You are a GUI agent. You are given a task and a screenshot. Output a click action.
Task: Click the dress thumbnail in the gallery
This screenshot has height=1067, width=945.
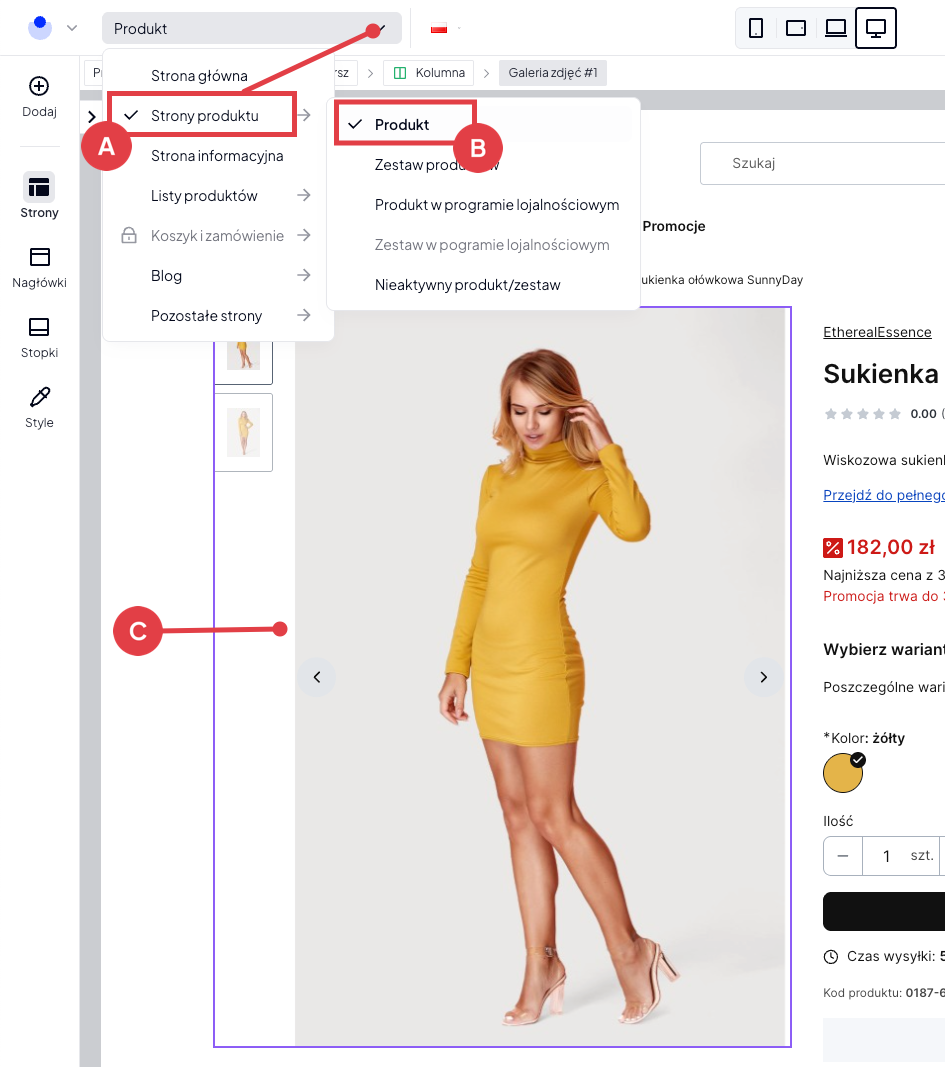click(243, 432)
